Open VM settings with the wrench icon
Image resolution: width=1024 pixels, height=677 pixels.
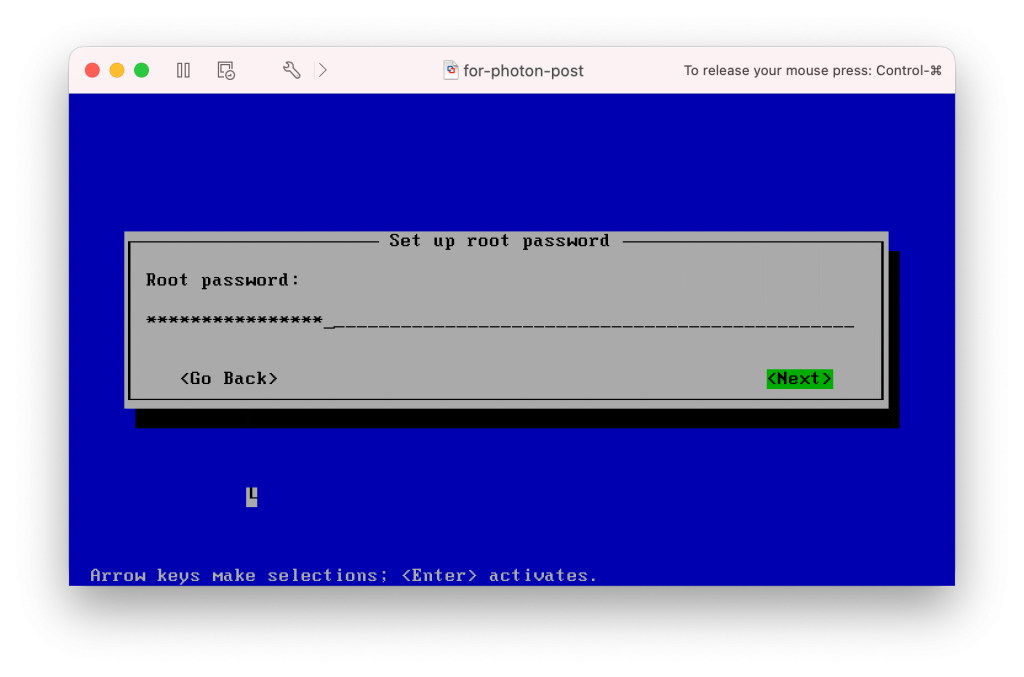pyautogui.click(x=291, y=70)
